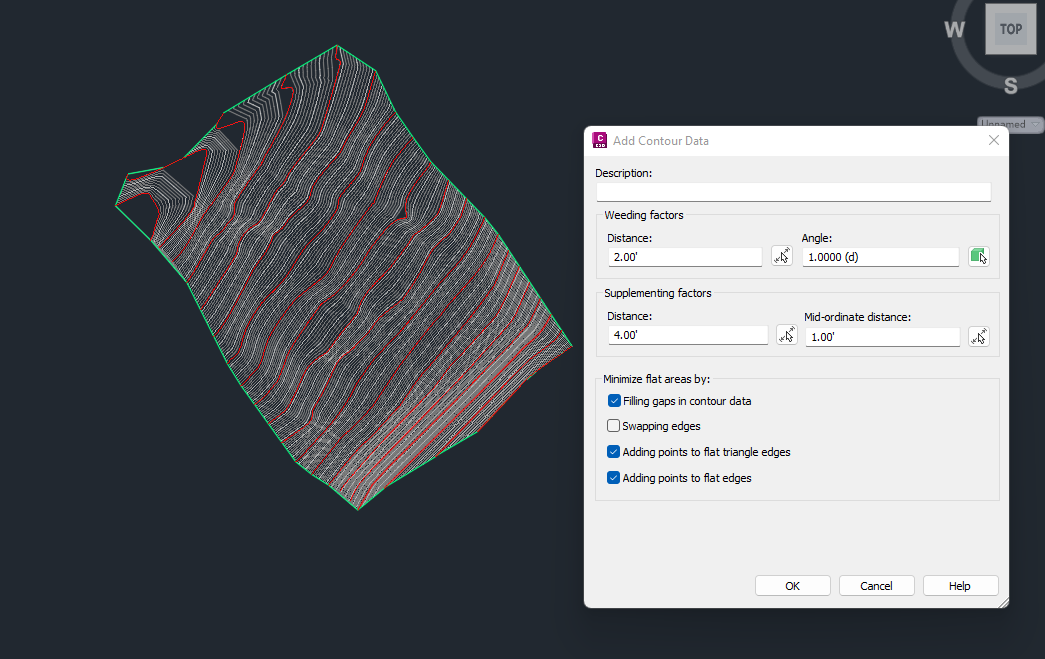Image resolution: width=1045 pixels, height=659 pixels.
Task: Click the W compass direction on ViewCube
Action: pyautogui.click(x=954, y=29)
